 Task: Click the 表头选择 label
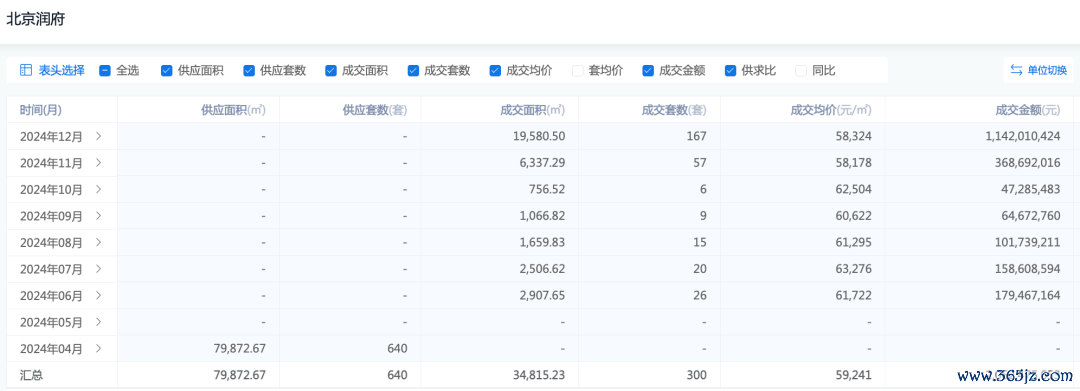[62, 70]
